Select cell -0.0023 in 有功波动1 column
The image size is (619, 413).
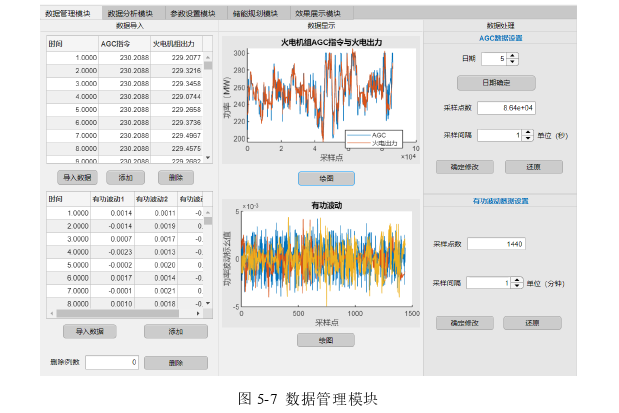point(112,252)
